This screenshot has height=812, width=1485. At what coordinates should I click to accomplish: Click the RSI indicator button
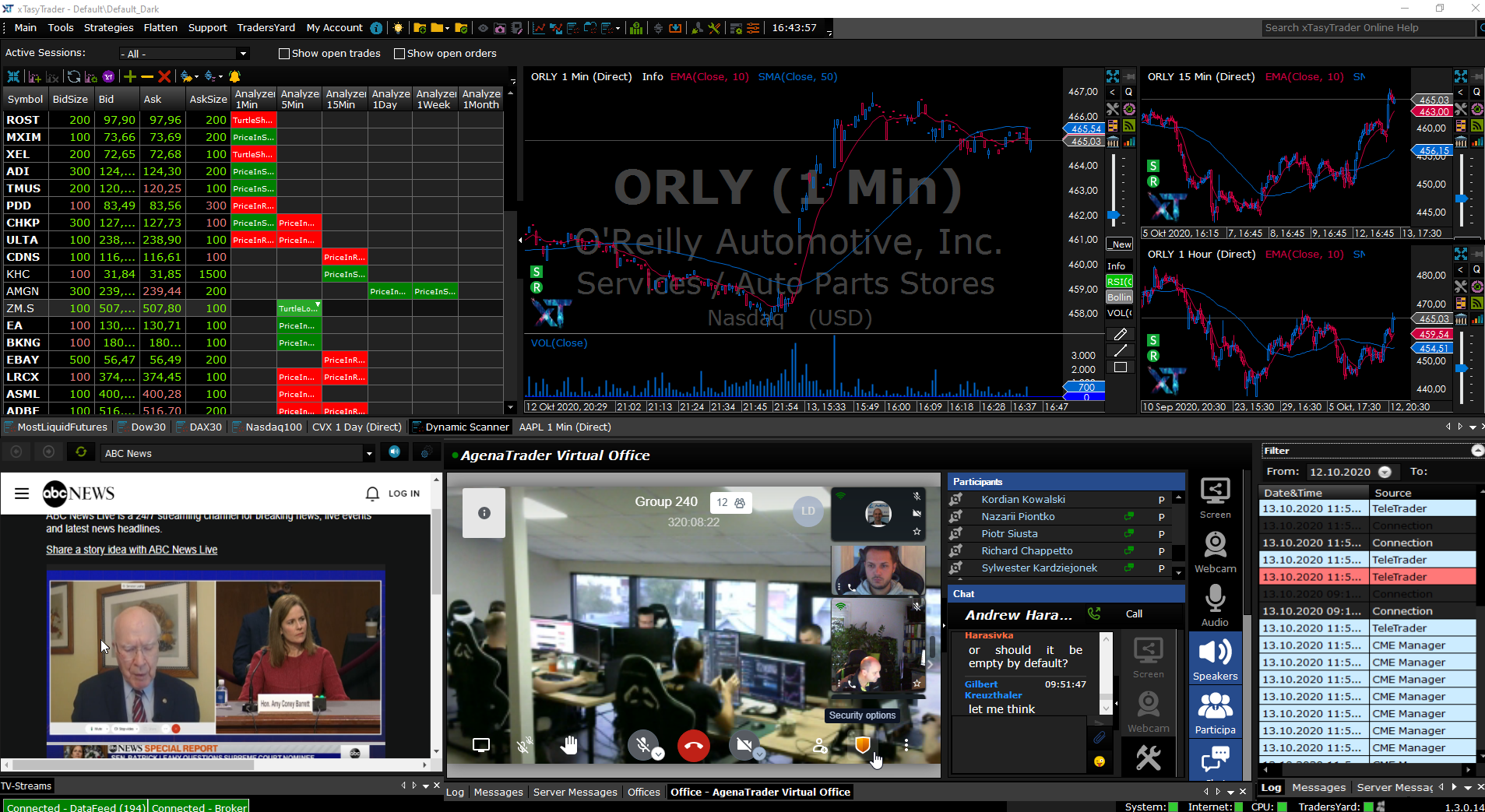tap(1120, 282)
